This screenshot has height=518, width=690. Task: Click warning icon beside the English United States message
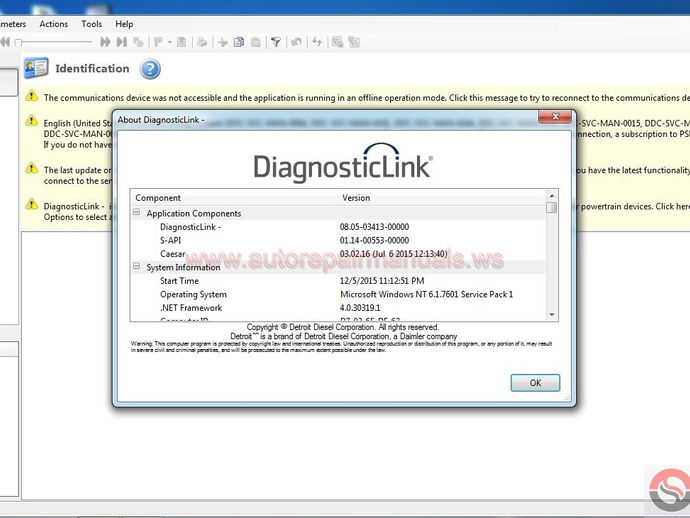(x=32, y=120)
